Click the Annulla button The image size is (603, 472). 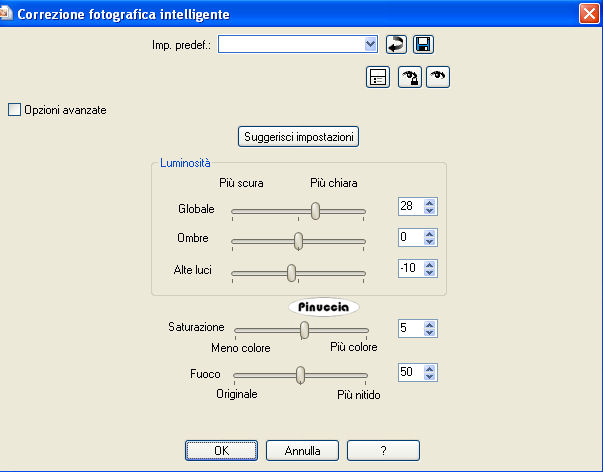pyautogui.click(x=302, y=450)
